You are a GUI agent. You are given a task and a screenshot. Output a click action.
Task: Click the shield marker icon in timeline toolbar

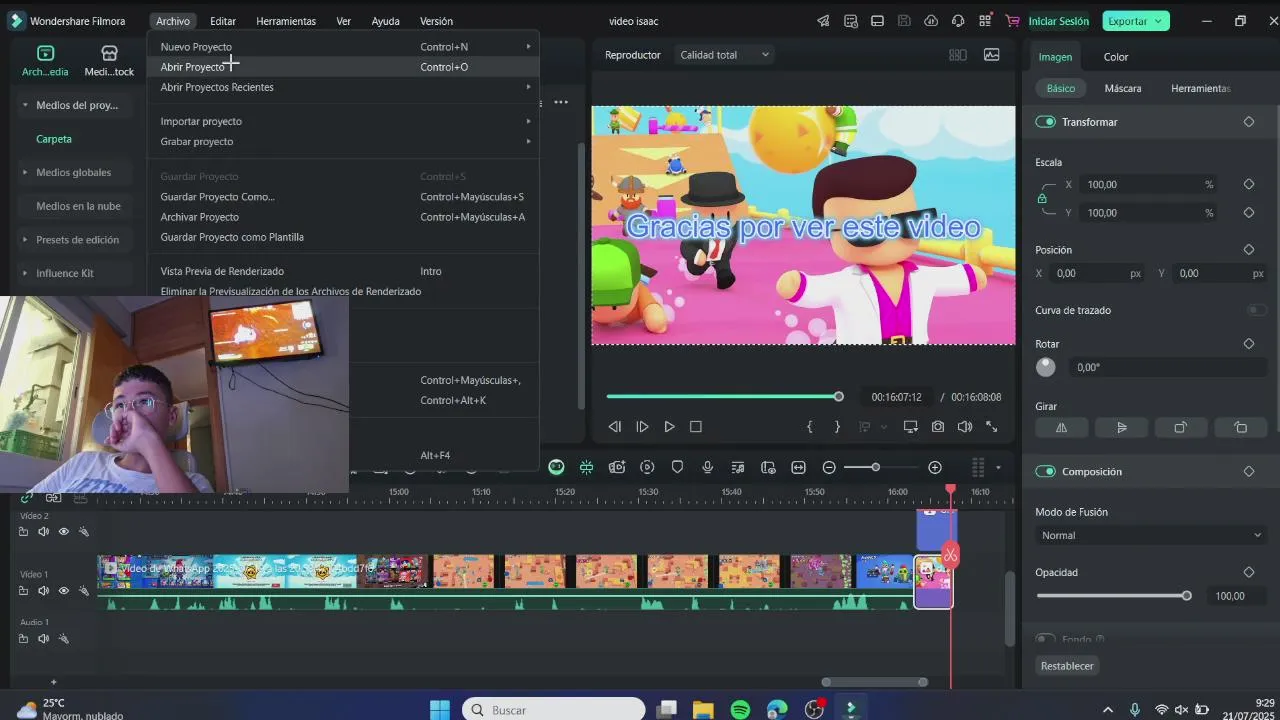(x=677, y=467)
